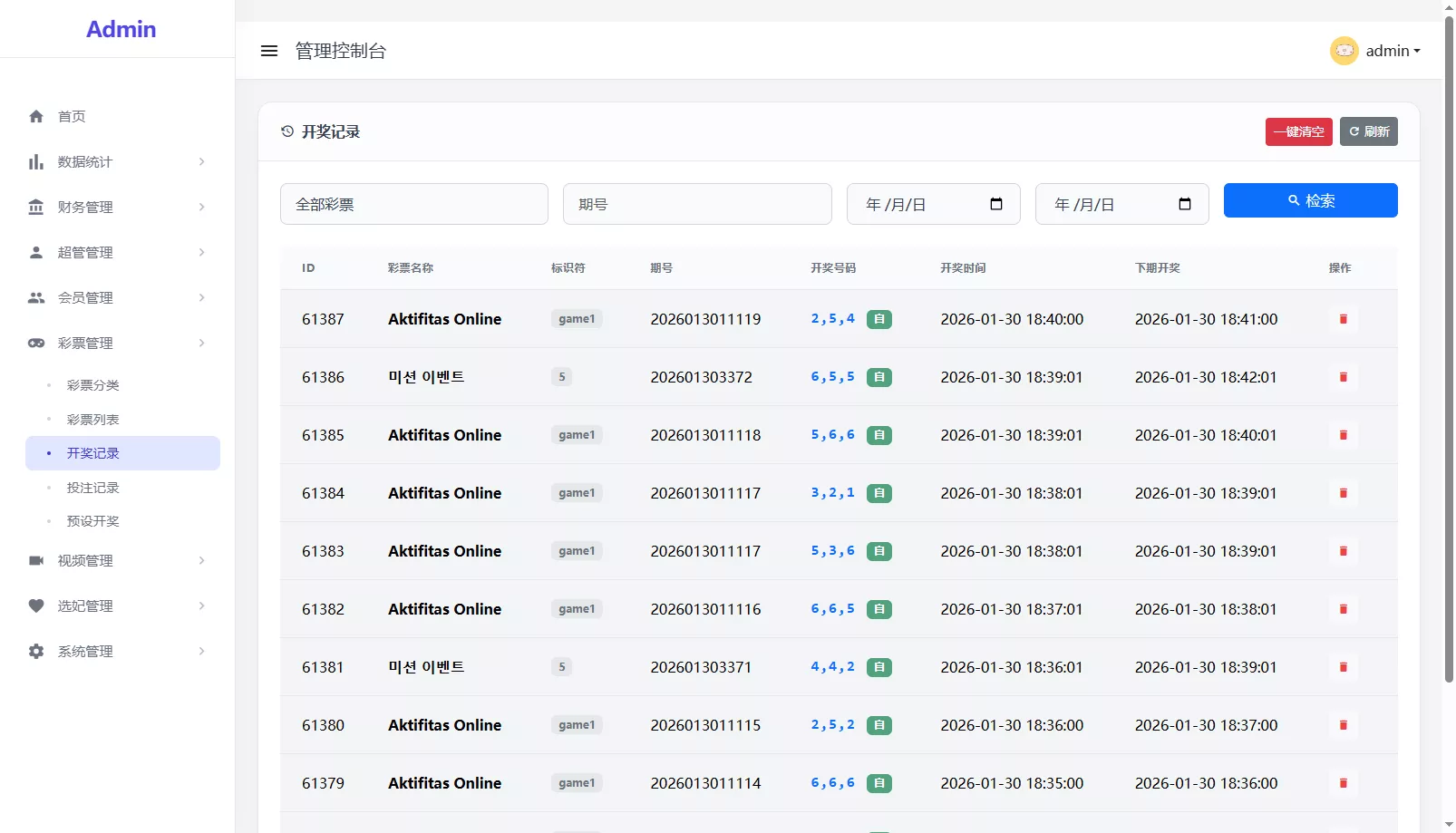Click the hamburger menu icon
The height and width of the screenshot is (833, 1456).
pyautogui.click(x=269, y=51)
